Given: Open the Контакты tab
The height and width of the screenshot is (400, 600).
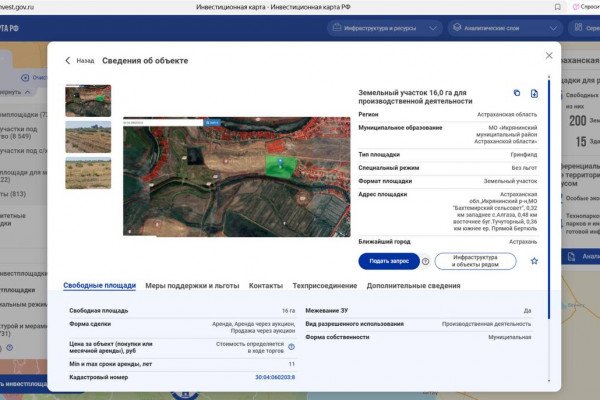Looking at the screenshot, I should tap(266, 286).
